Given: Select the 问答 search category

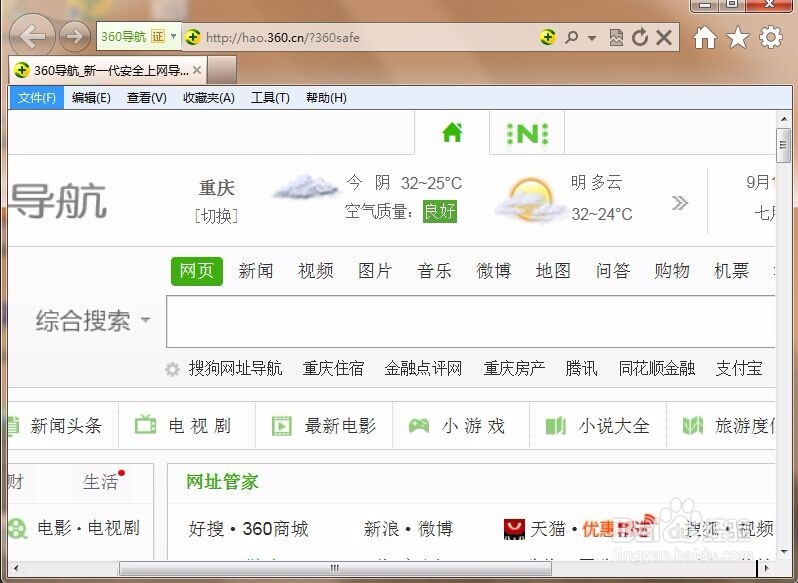Looking at the screenshot, I should 613,271.
